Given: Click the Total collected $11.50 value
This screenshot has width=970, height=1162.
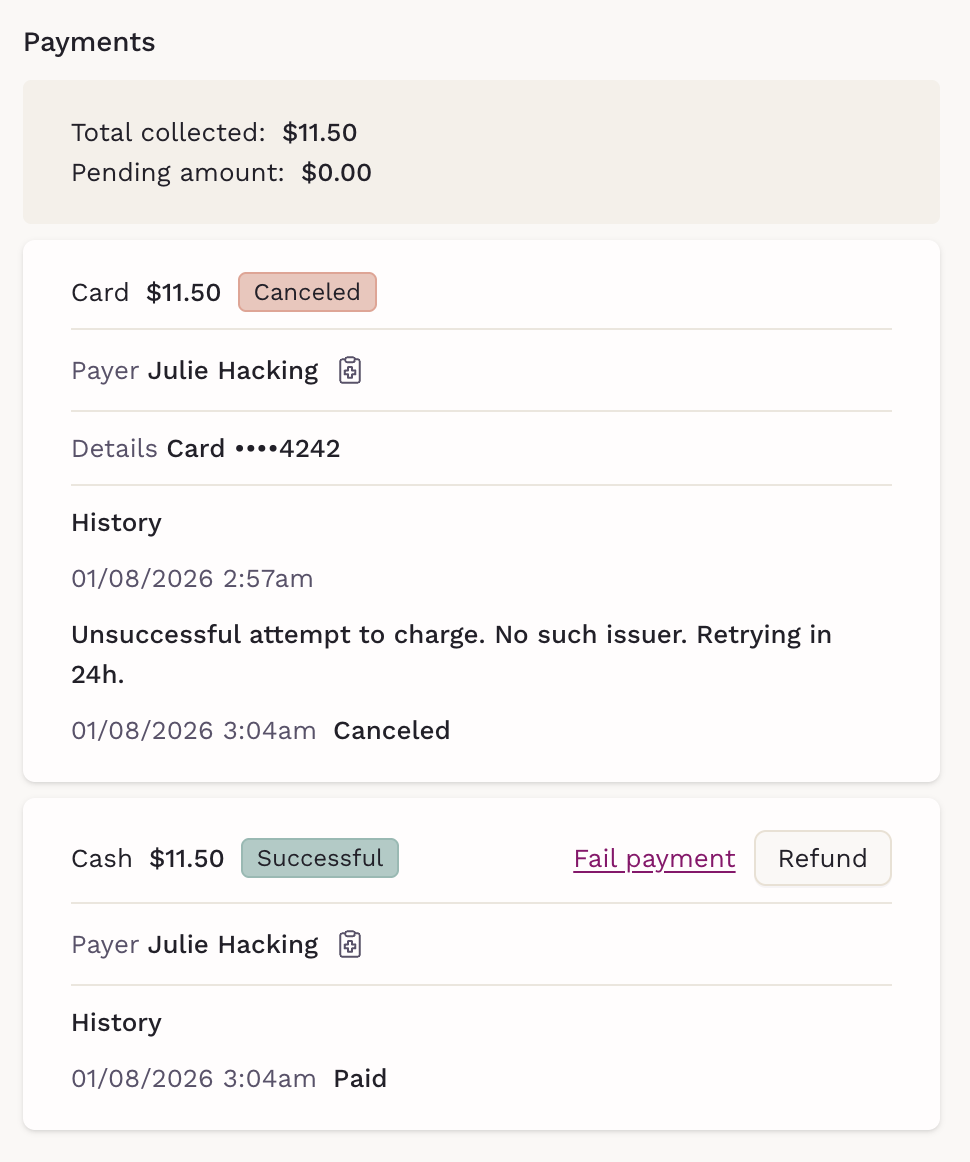Looking at the screenshot, I should pyautogui.click(x=319, y=133).
